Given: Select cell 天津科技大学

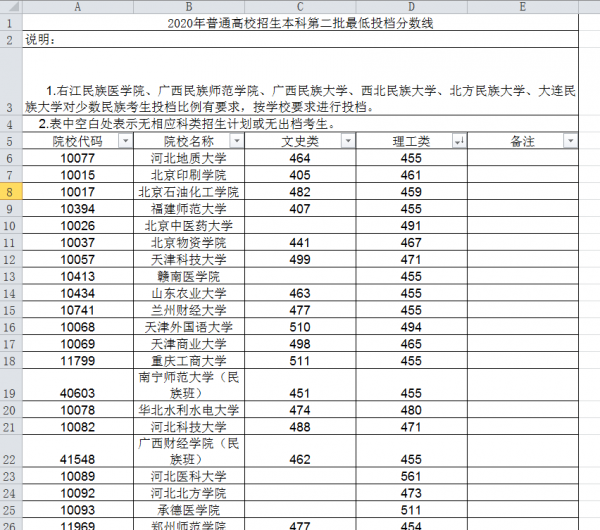Looking at the screenshot, I should pos(189,259).
